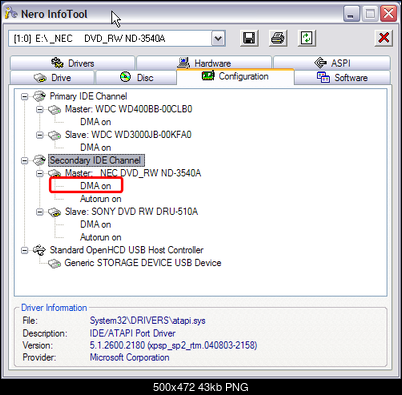Click the IDE/ATAPI Port Driver description
This screenshot has width=402, height=395.
(x=132, y=333)
